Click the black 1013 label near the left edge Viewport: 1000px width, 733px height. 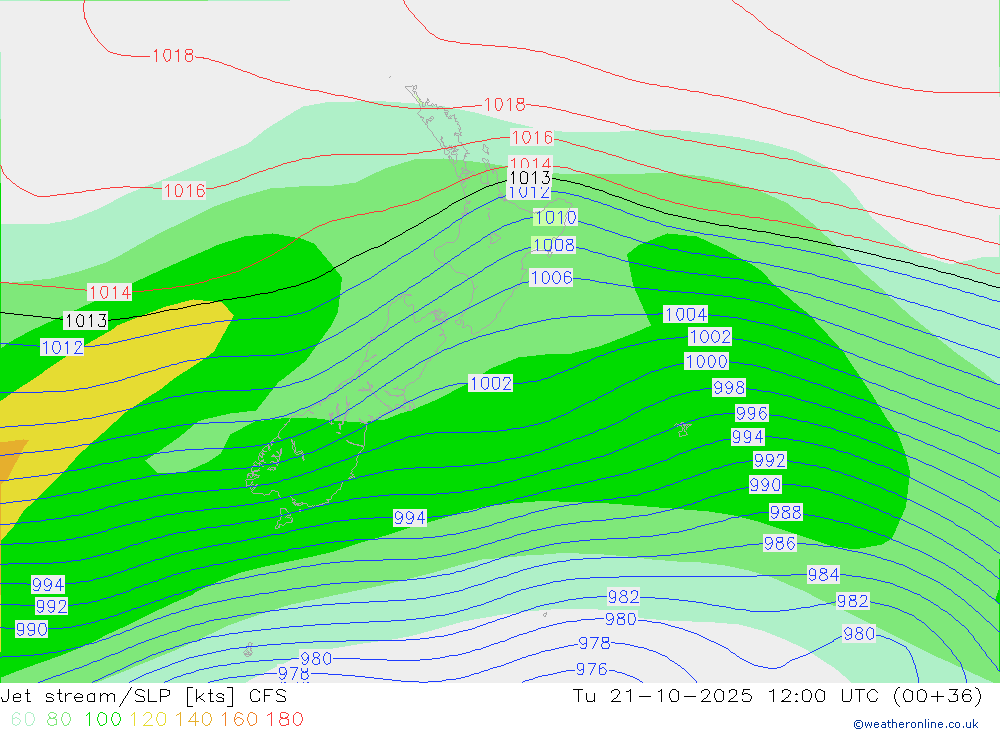pyautogui.click(x=85, y=320)
